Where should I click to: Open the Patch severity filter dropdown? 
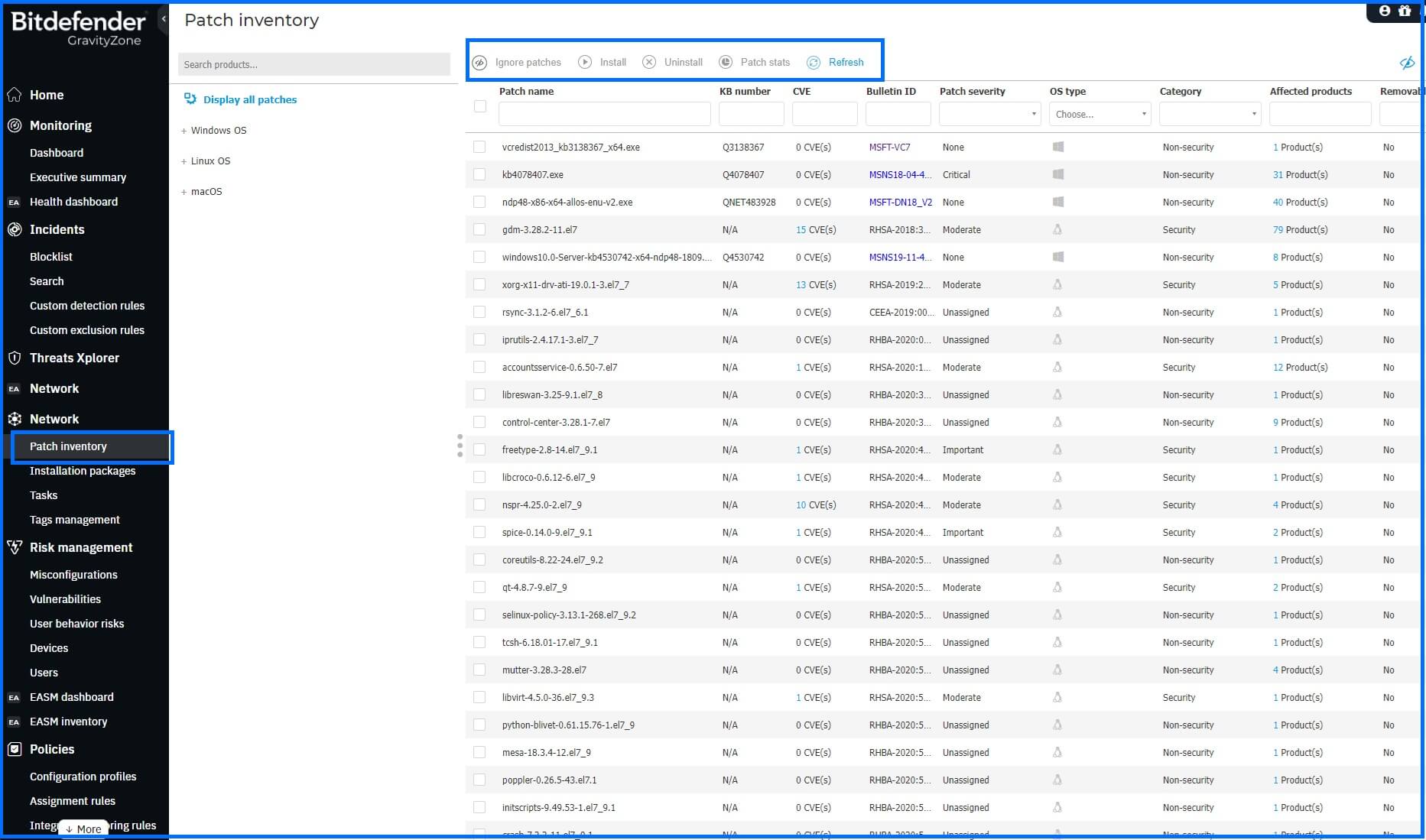[990, 114]
